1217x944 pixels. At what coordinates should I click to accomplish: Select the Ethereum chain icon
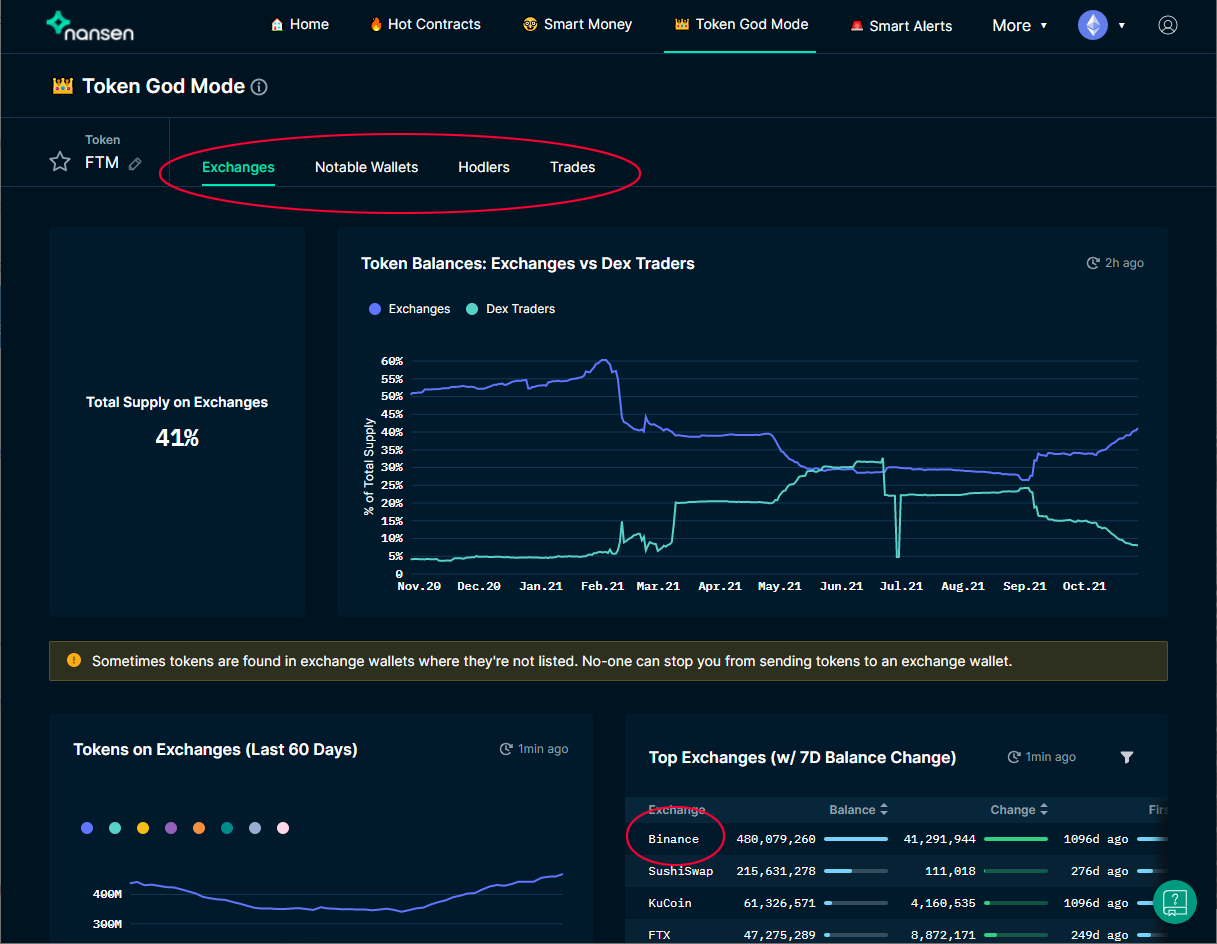click(1093, 25)
